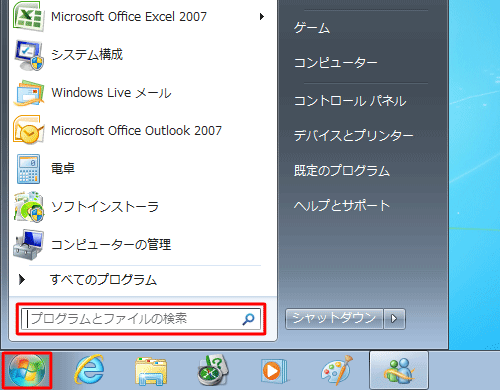
Task: Click the Windows Live メール label
Action: tap(111, 93)
